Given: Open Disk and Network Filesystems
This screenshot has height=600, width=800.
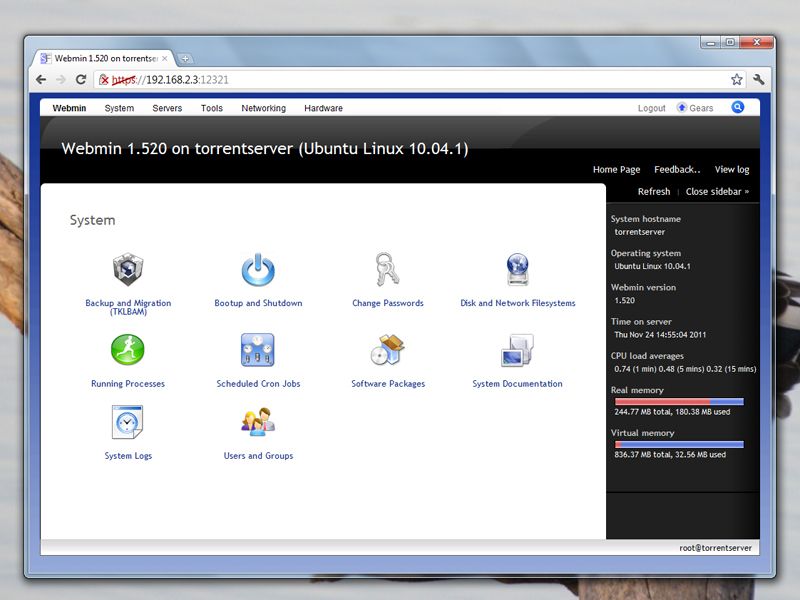Looking at the screenshot, I should click(516, 268).
